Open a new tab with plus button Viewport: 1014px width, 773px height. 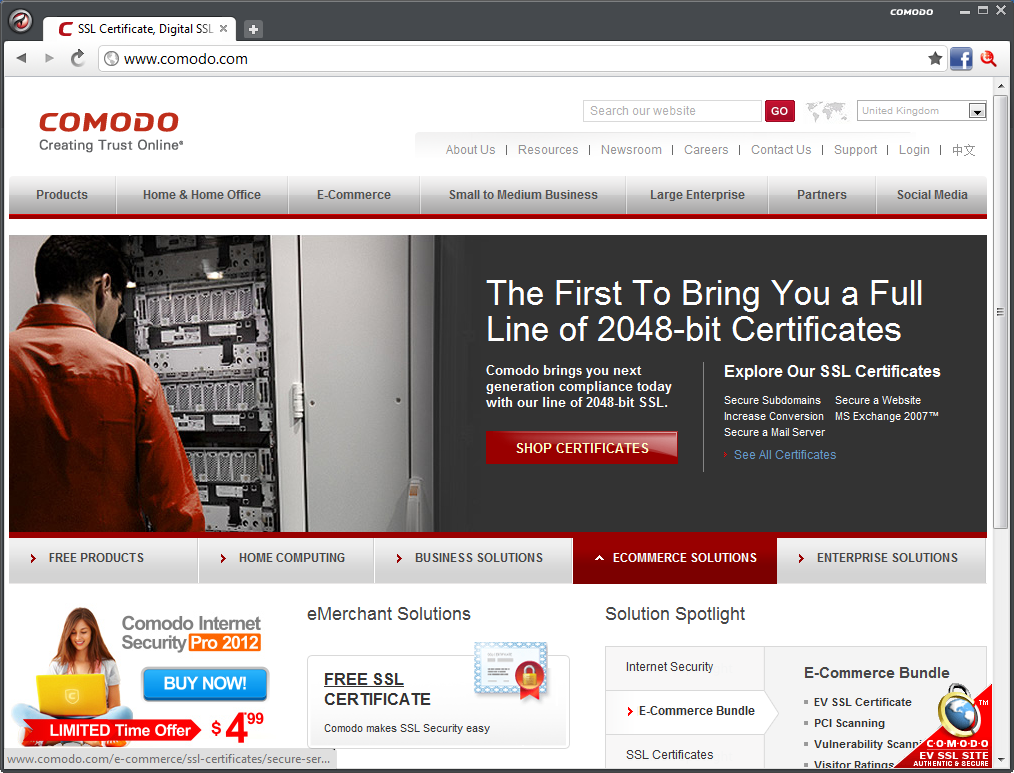[x=254, y=29]
